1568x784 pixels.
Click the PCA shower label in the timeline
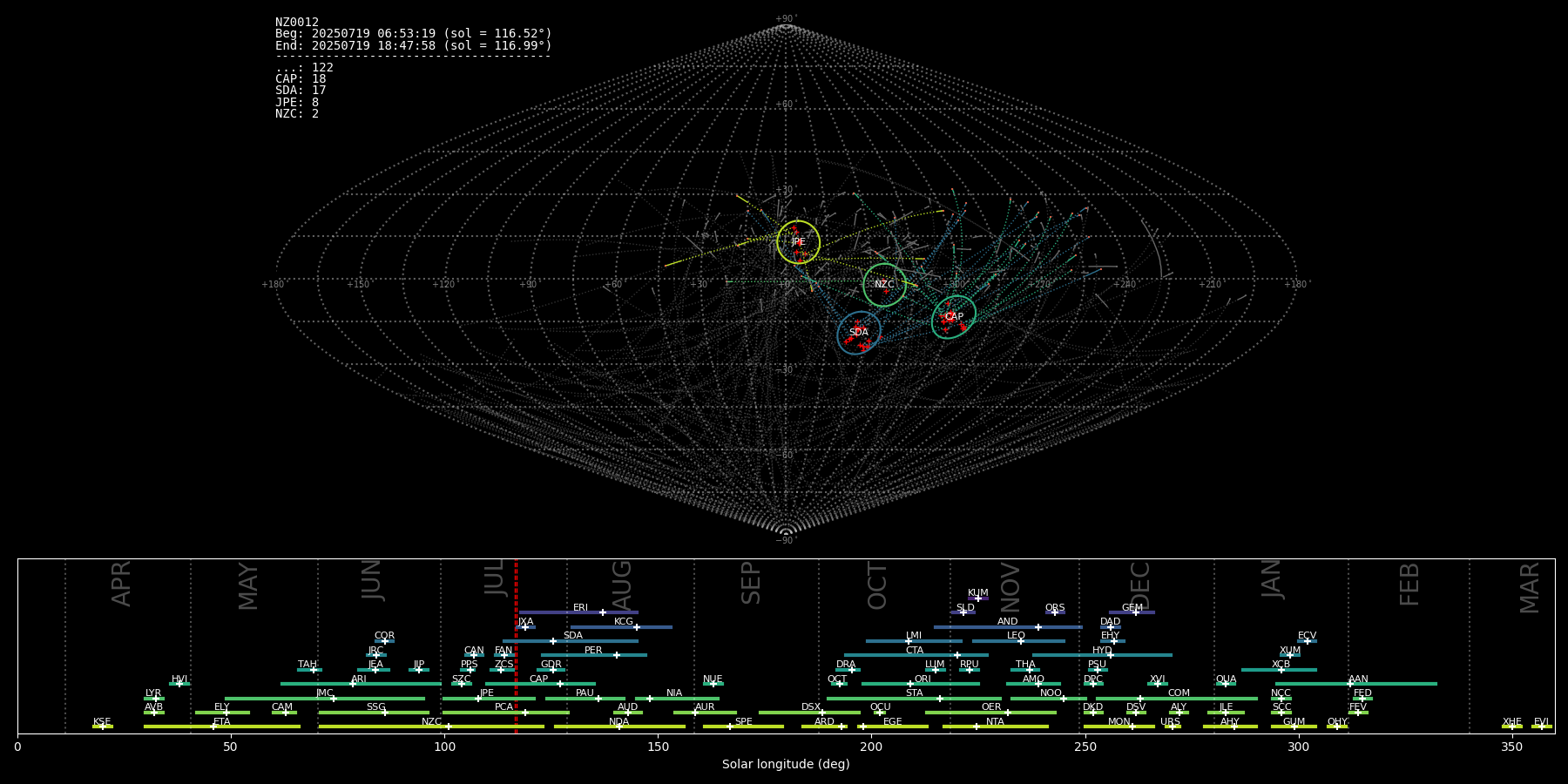click(x=504, y=707)
